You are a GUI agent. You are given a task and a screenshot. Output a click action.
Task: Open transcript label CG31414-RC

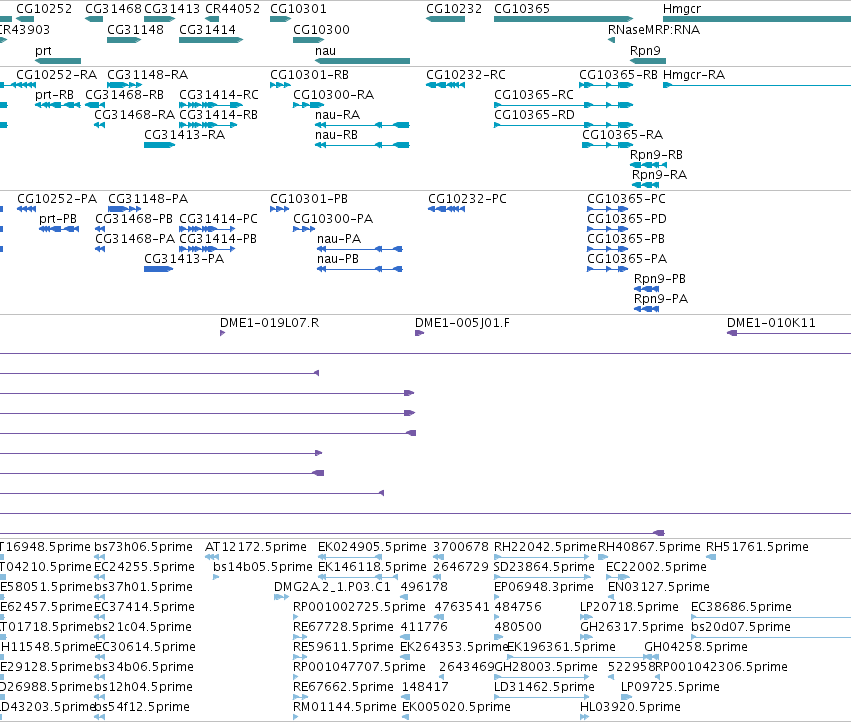219,95
